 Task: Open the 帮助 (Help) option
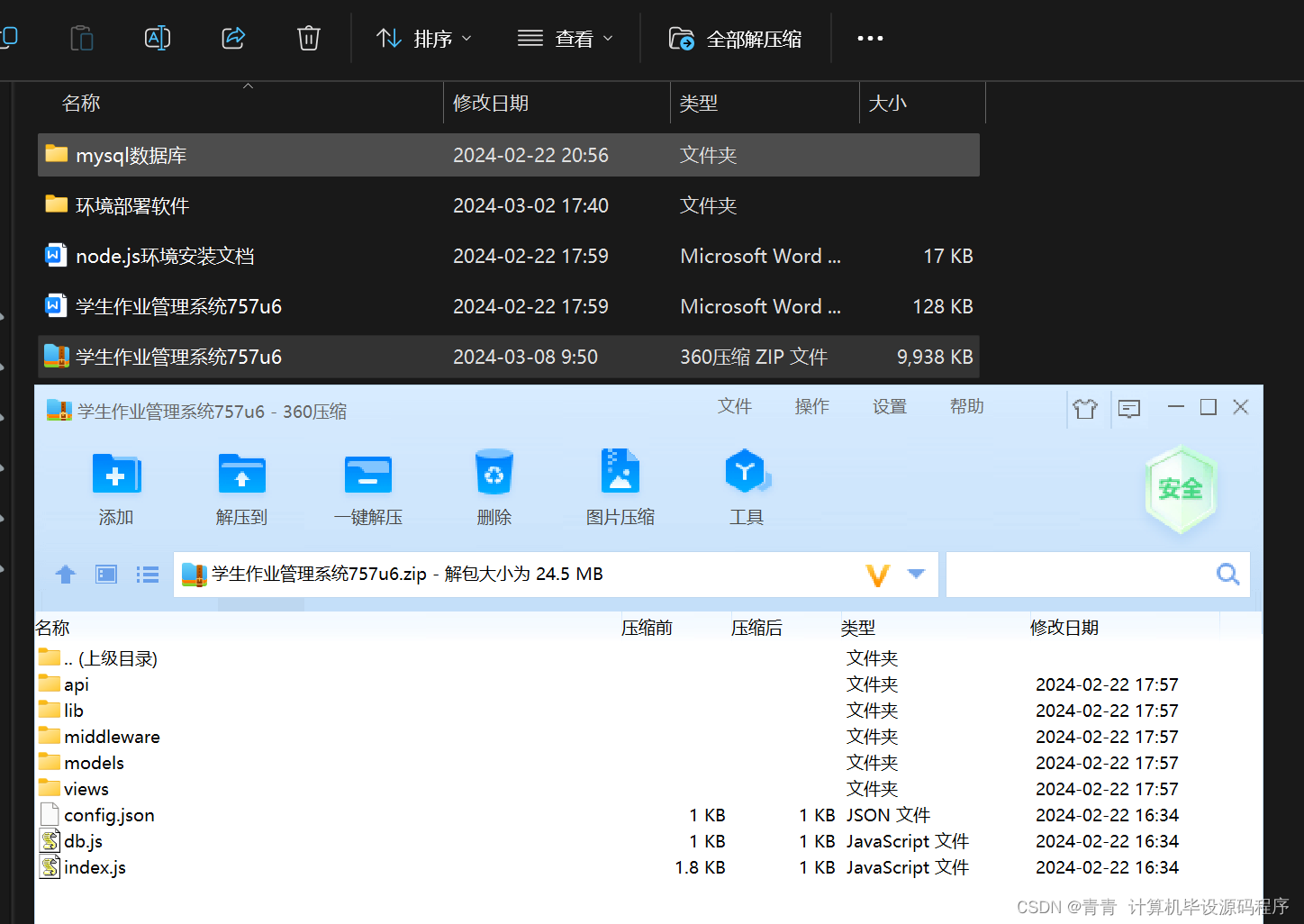click(966, 406)
